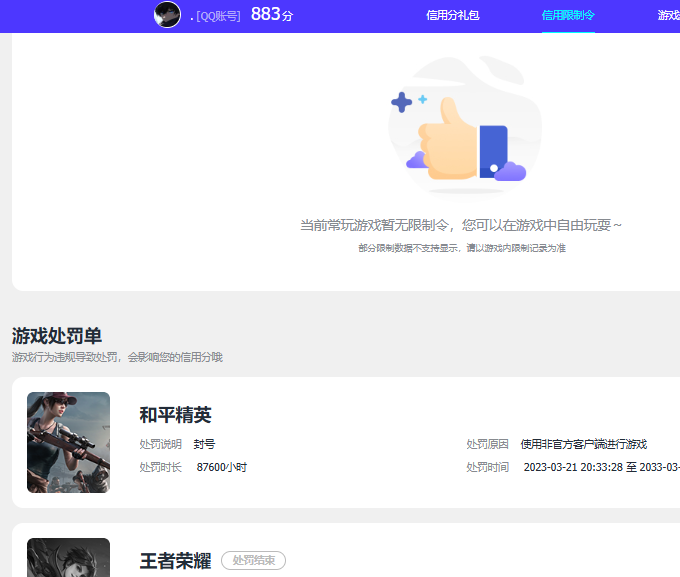Click the 处罚结束 status badge
The height and width of the screenshot is (577, 680).
tap(253, 561)
